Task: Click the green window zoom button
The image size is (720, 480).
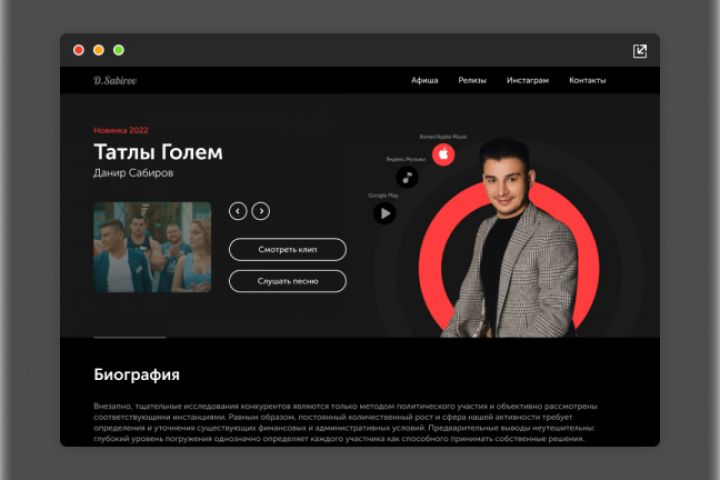Action: click(x=118, y=50)
